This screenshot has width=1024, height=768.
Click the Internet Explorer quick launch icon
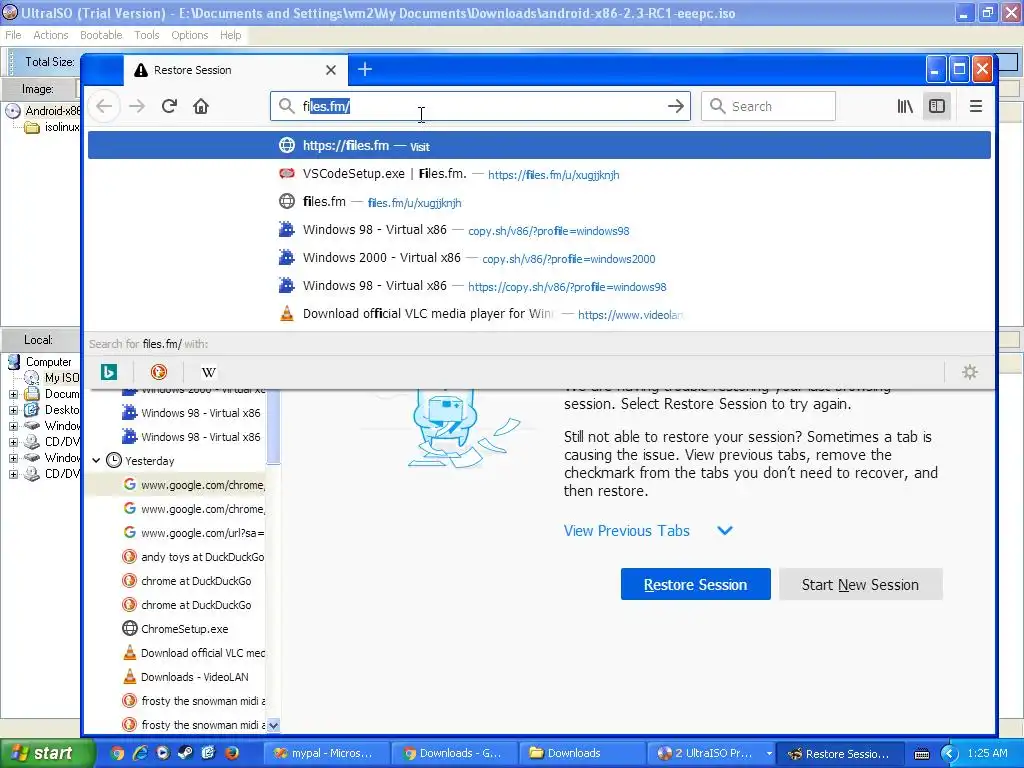click(140, 753)
